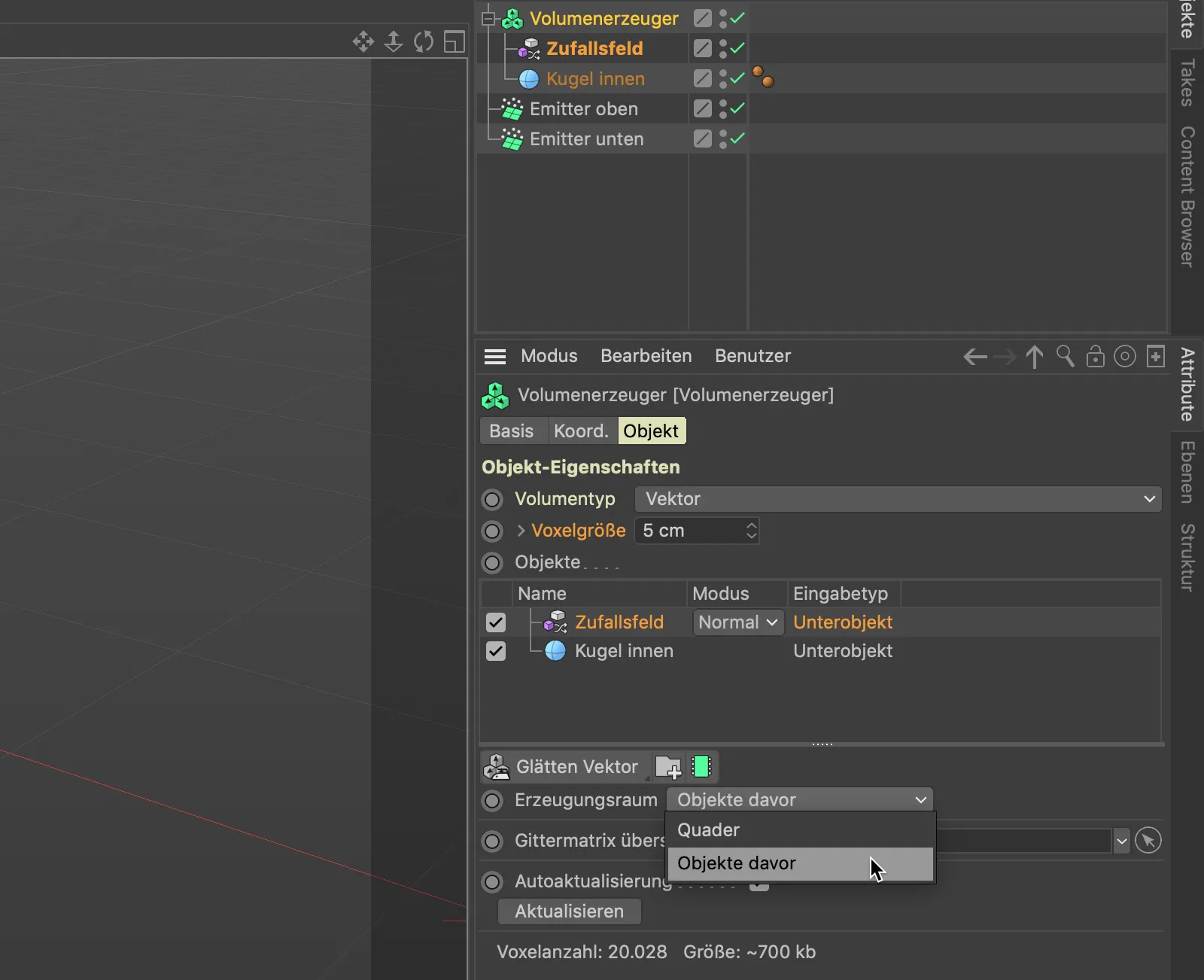Open the Benutzer menu
The image size is (1204, 980).
753,356
